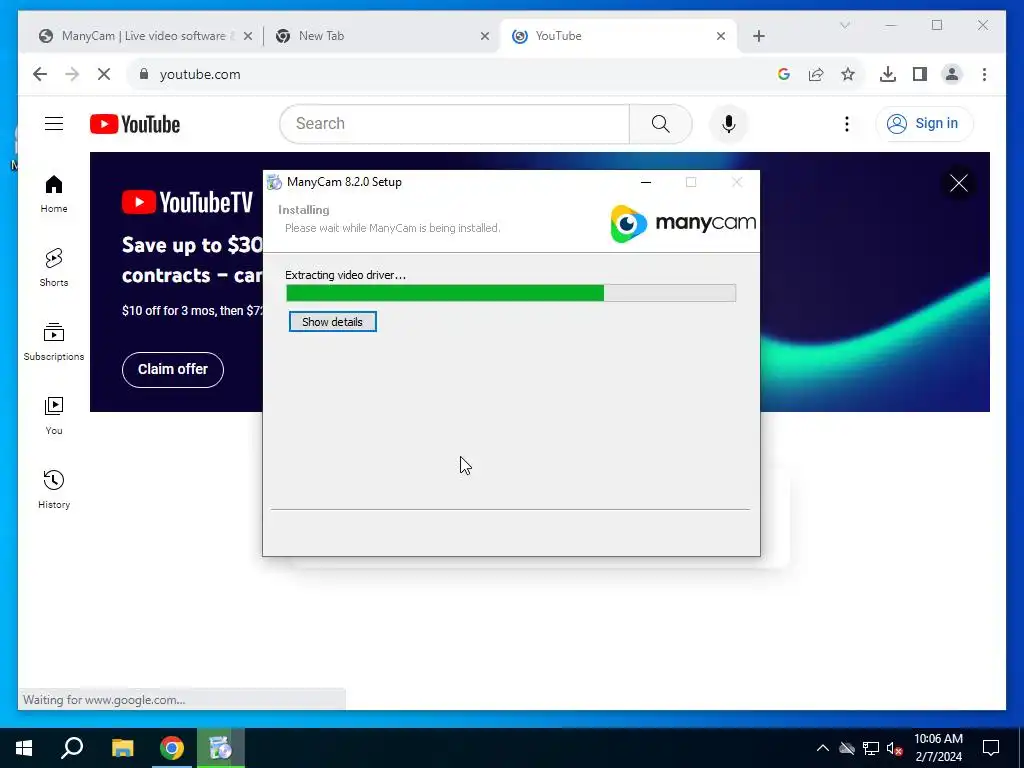This screenshot has height=768, width=1024.
Task: Minimize the ManyCam Setup window
Action: (646, 182)
